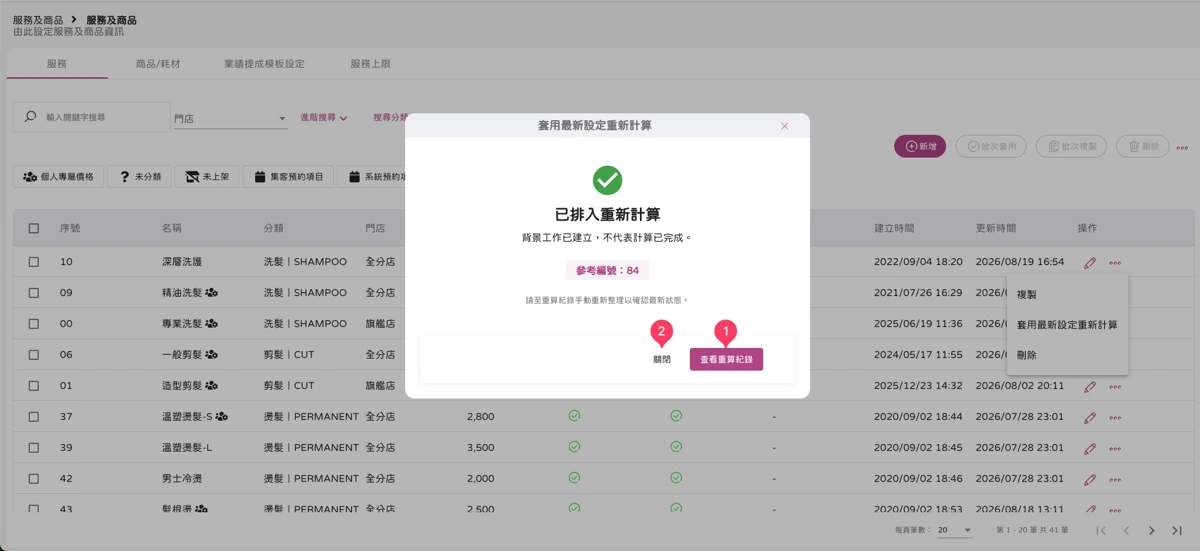Go to previous page
The width and height of the screenshot is (1200, 551).
[x=1126, y=530]
